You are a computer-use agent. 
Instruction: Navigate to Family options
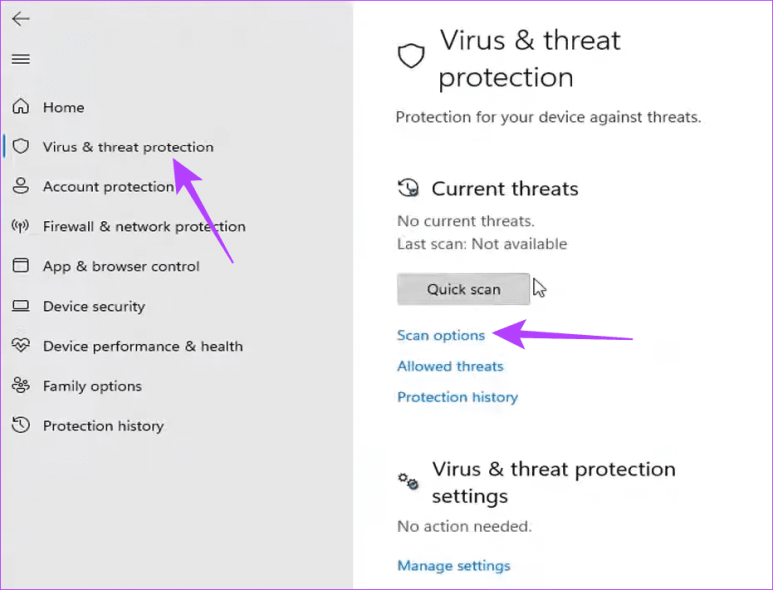click(x=92, y=386)
